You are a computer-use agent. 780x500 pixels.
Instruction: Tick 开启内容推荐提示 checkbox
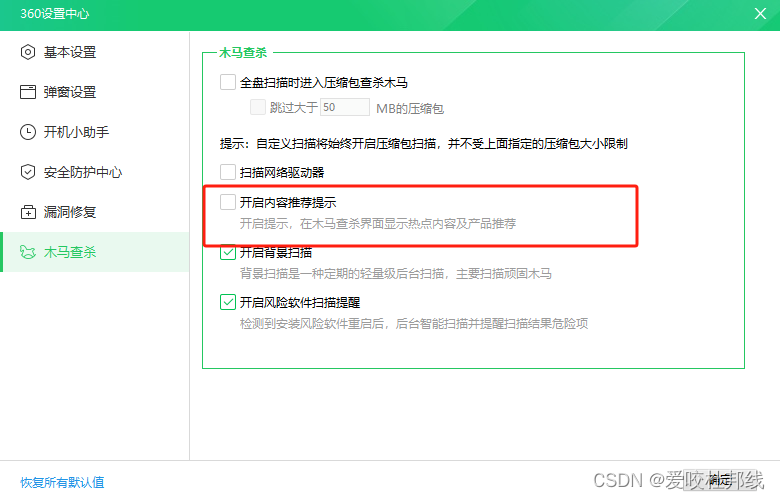[228, 202]
